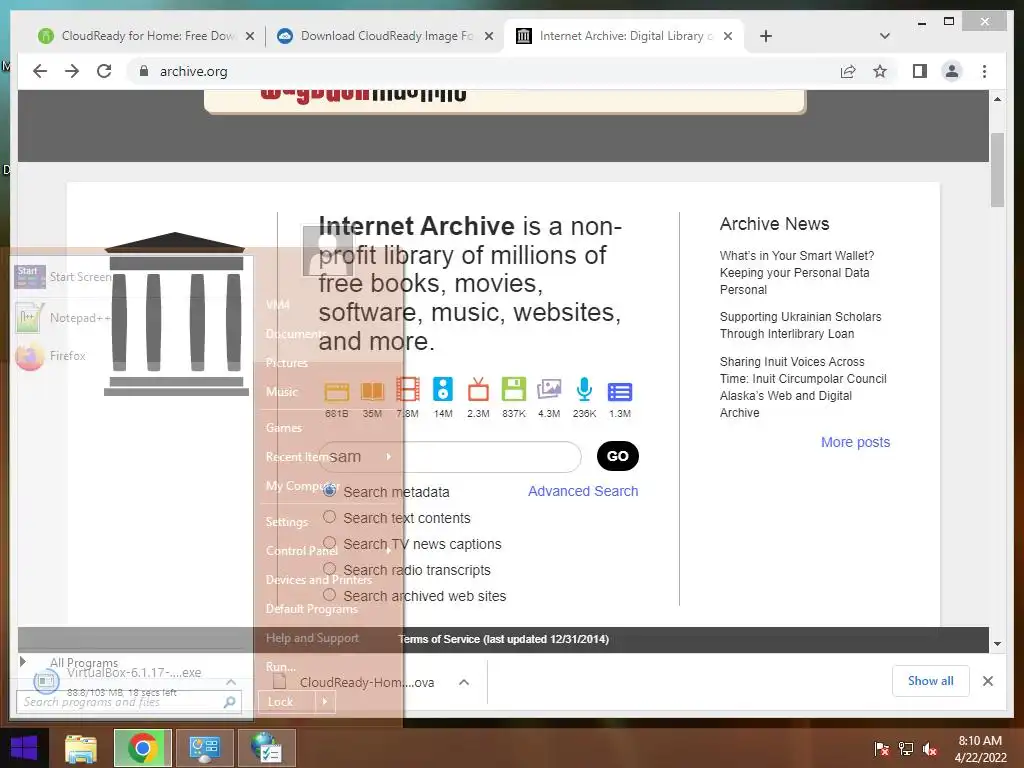This screenshot has width=1024, height=768.
Task: Share this page via the share icon
Action: click(x=848, y=71)
